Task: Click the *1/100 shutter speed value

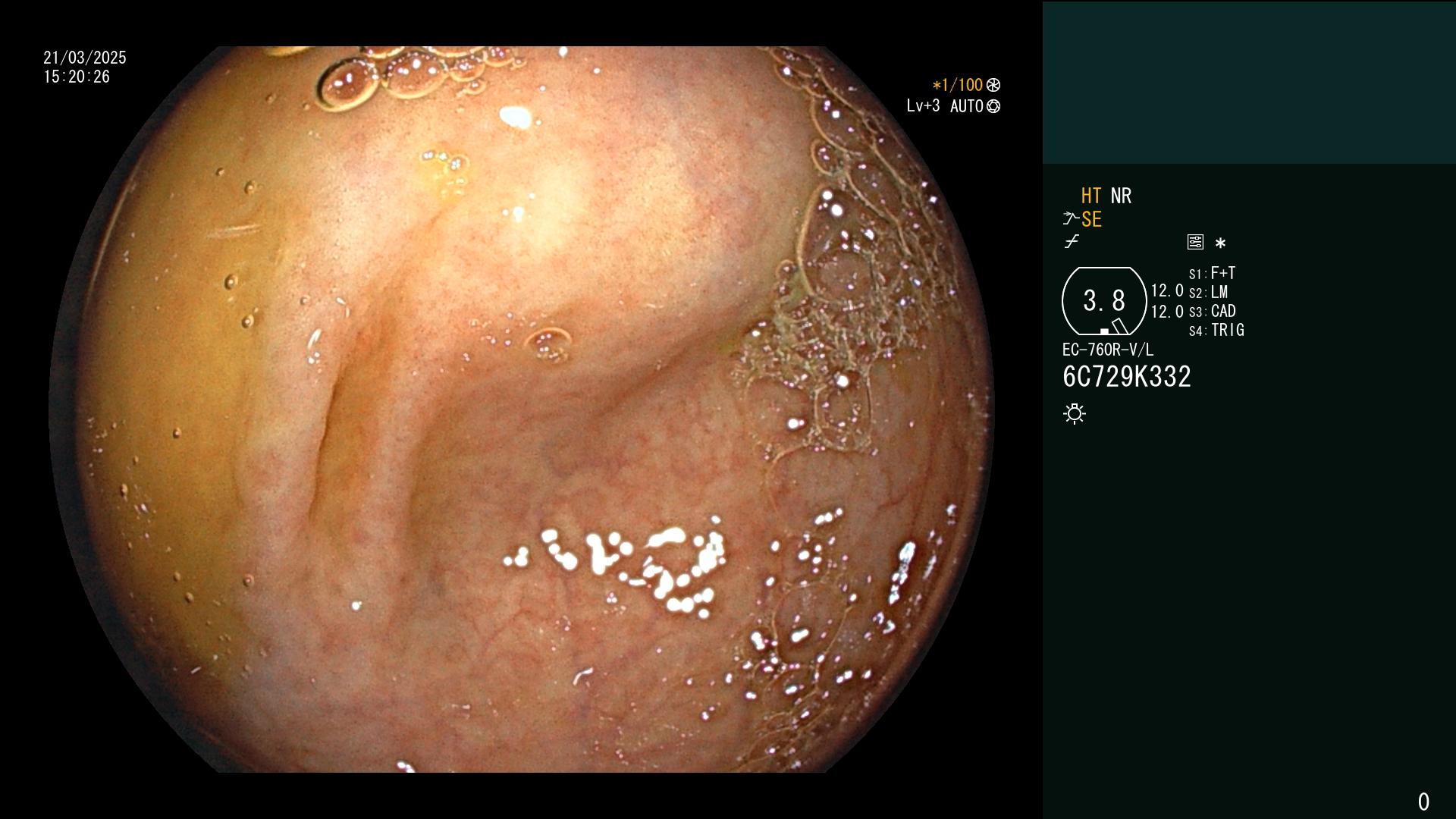Action: pos(958,85)
